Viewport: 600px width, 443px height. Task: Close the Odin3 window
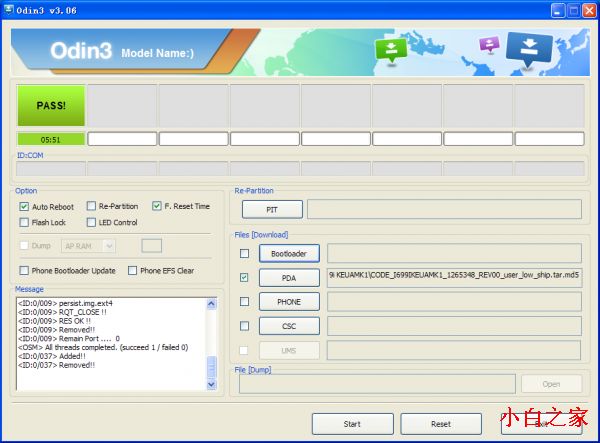(x=589, y=10)
